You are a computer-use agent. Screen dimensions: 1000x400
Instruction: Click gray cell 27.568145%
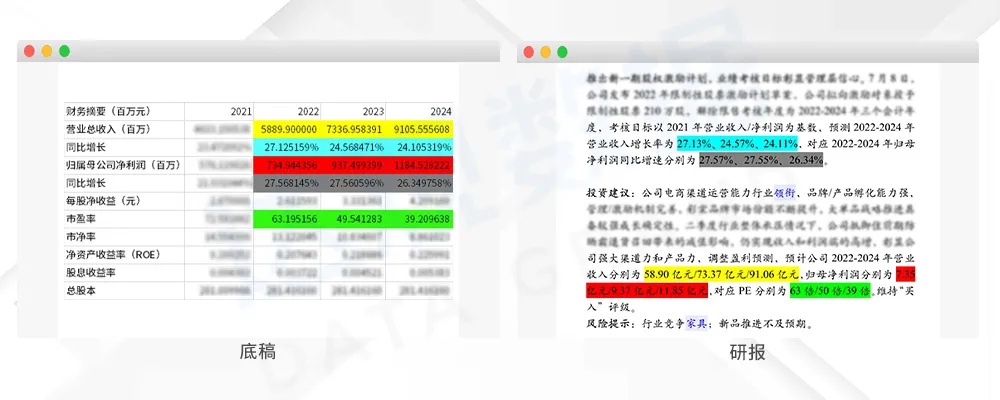[x=286, y=183]
